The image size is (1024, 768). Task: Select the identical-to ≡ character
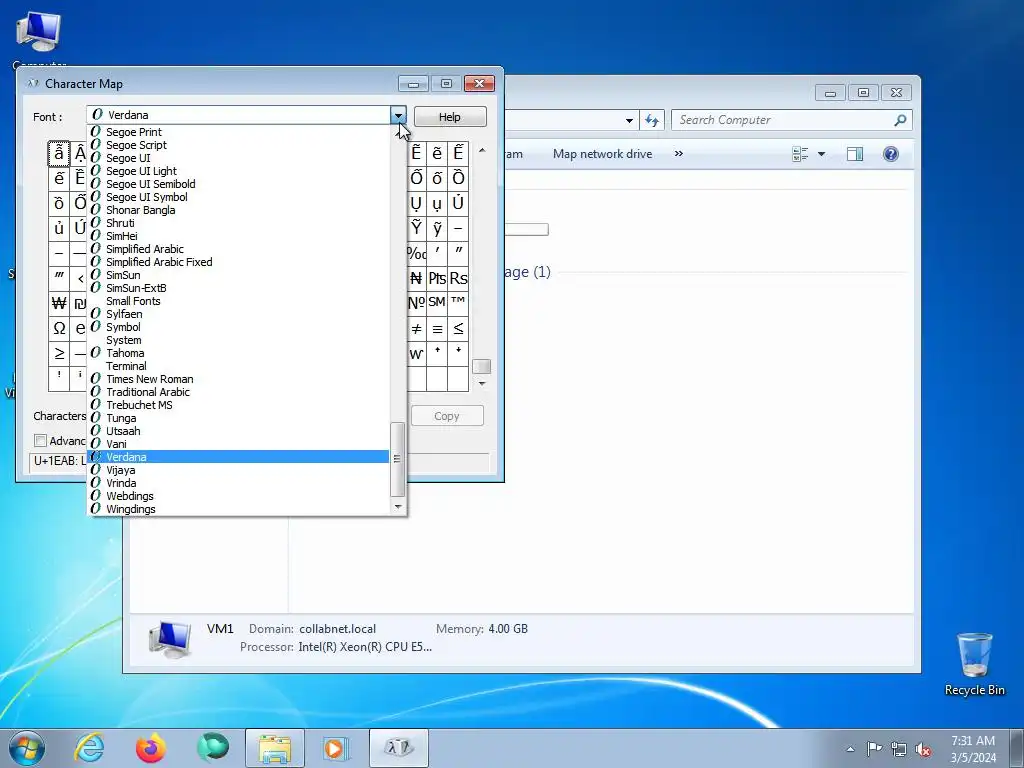[437, 328]
